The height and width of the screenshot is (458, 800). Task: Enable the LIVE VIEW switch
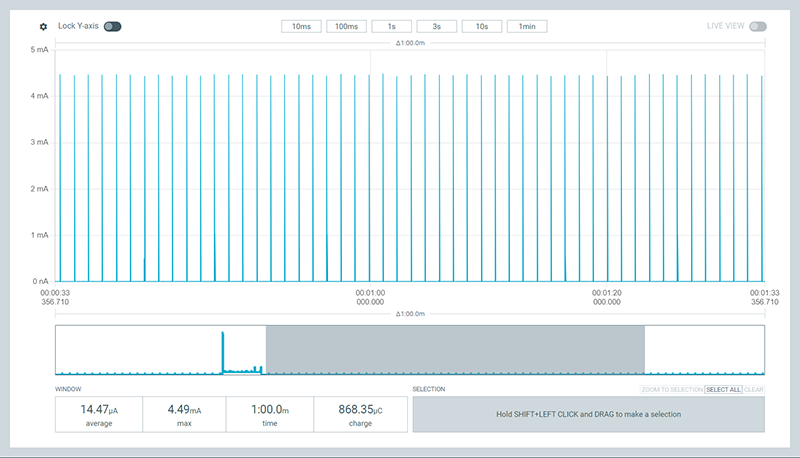click(x=758, y=27)
